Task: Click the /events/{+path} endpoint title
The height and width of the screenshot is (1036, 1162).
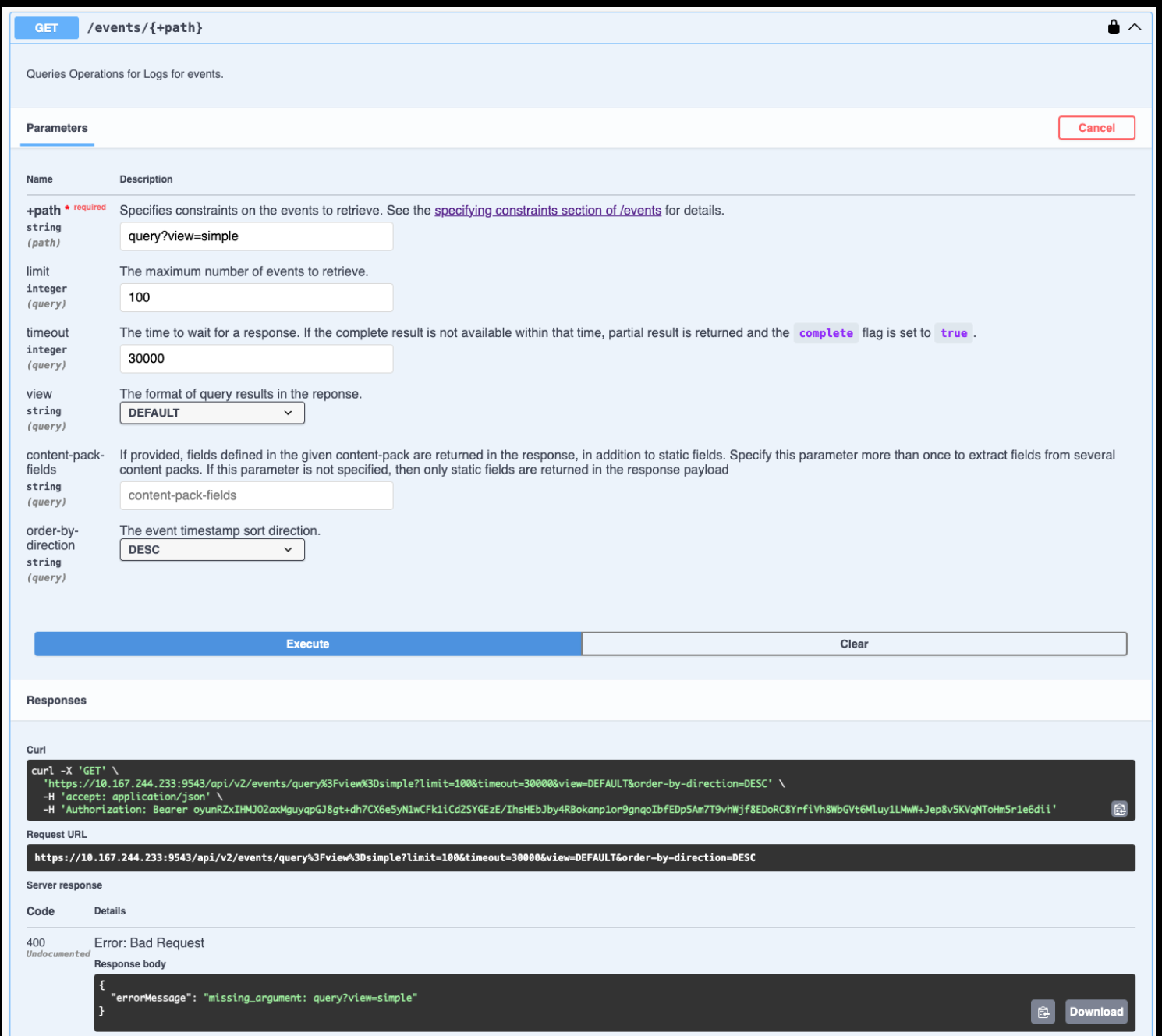Action: click(x=145, y=28)
